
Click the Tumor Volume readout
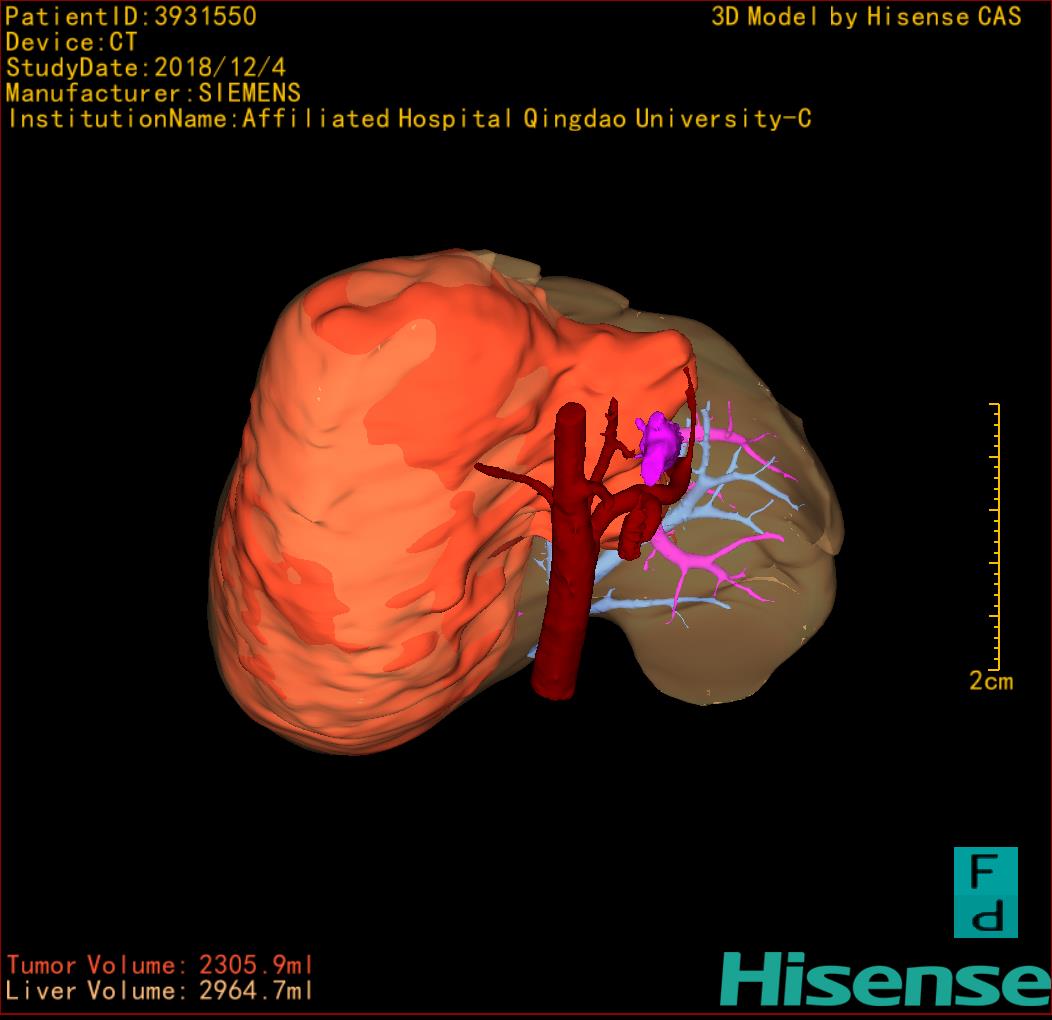pyautogui.click(x=160, y=965)
